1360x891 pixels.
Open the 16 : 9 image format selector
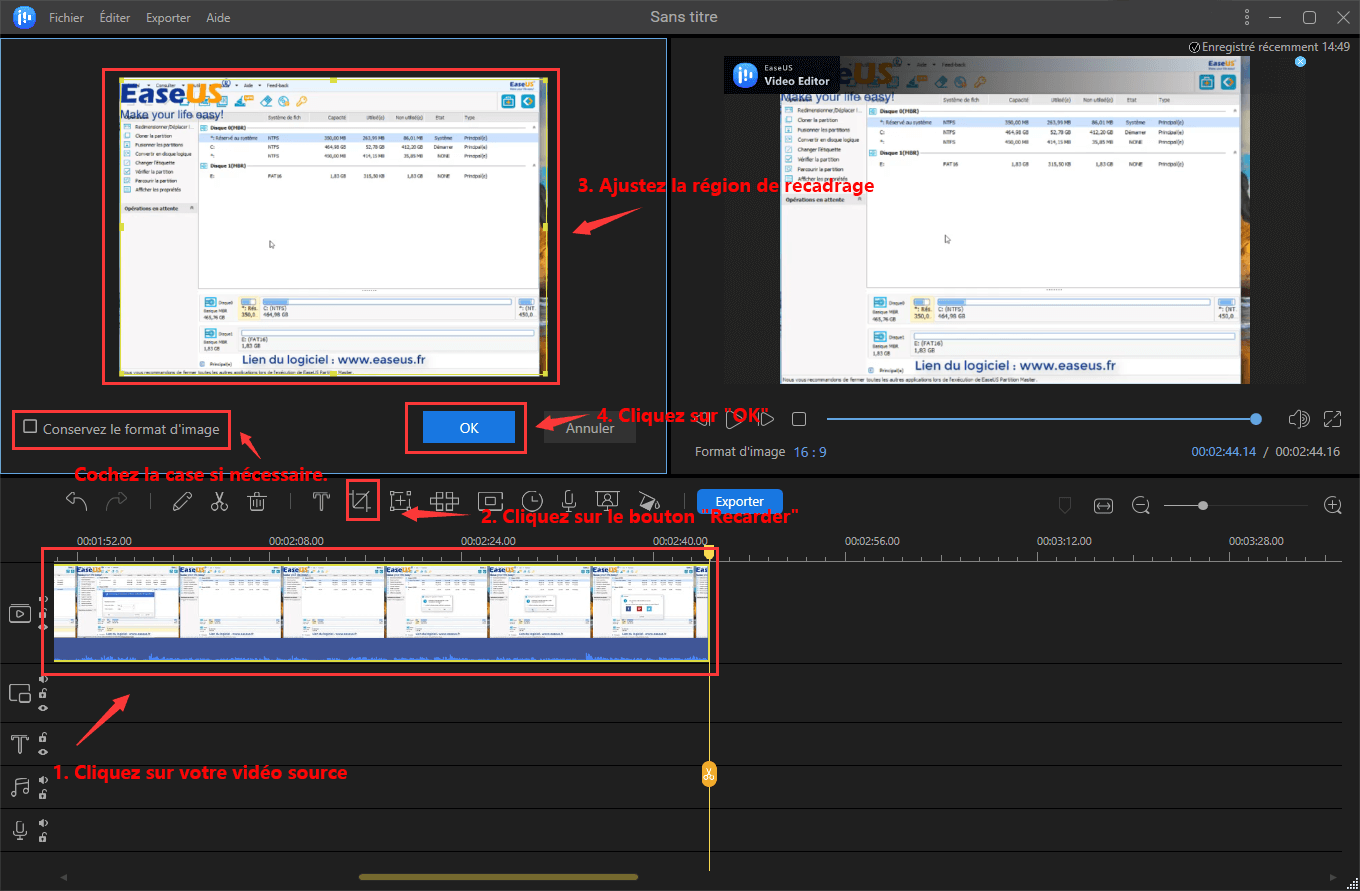point(809,452)
